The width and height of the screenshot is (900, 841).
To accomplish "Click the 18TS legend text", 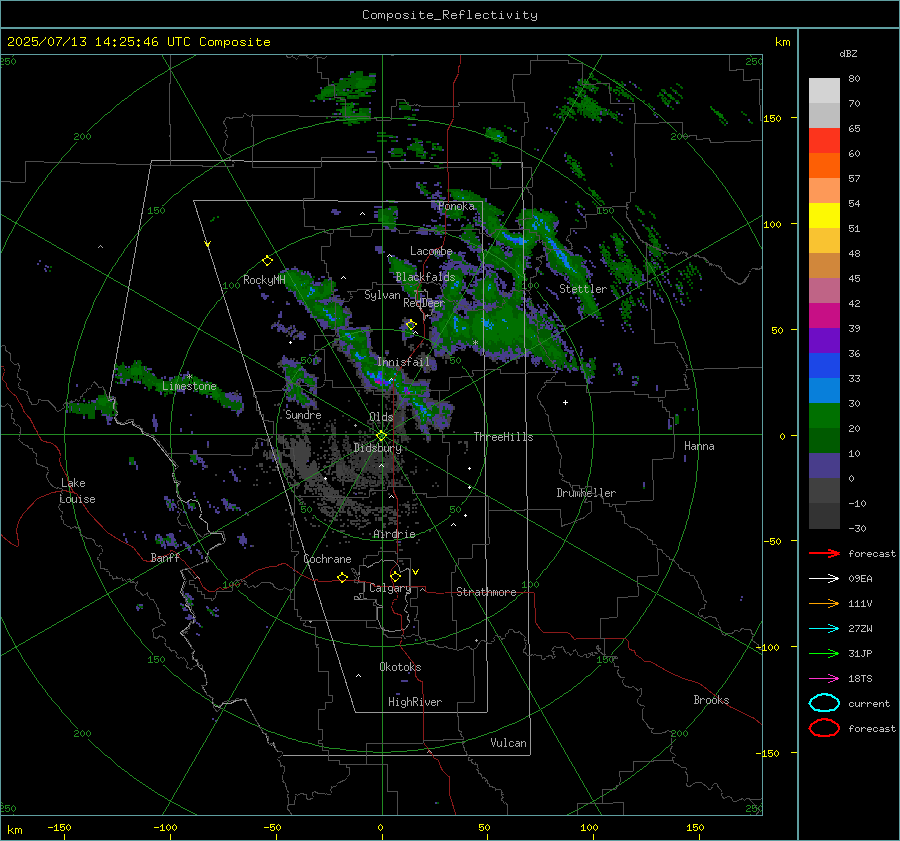I will click(860, 679).
